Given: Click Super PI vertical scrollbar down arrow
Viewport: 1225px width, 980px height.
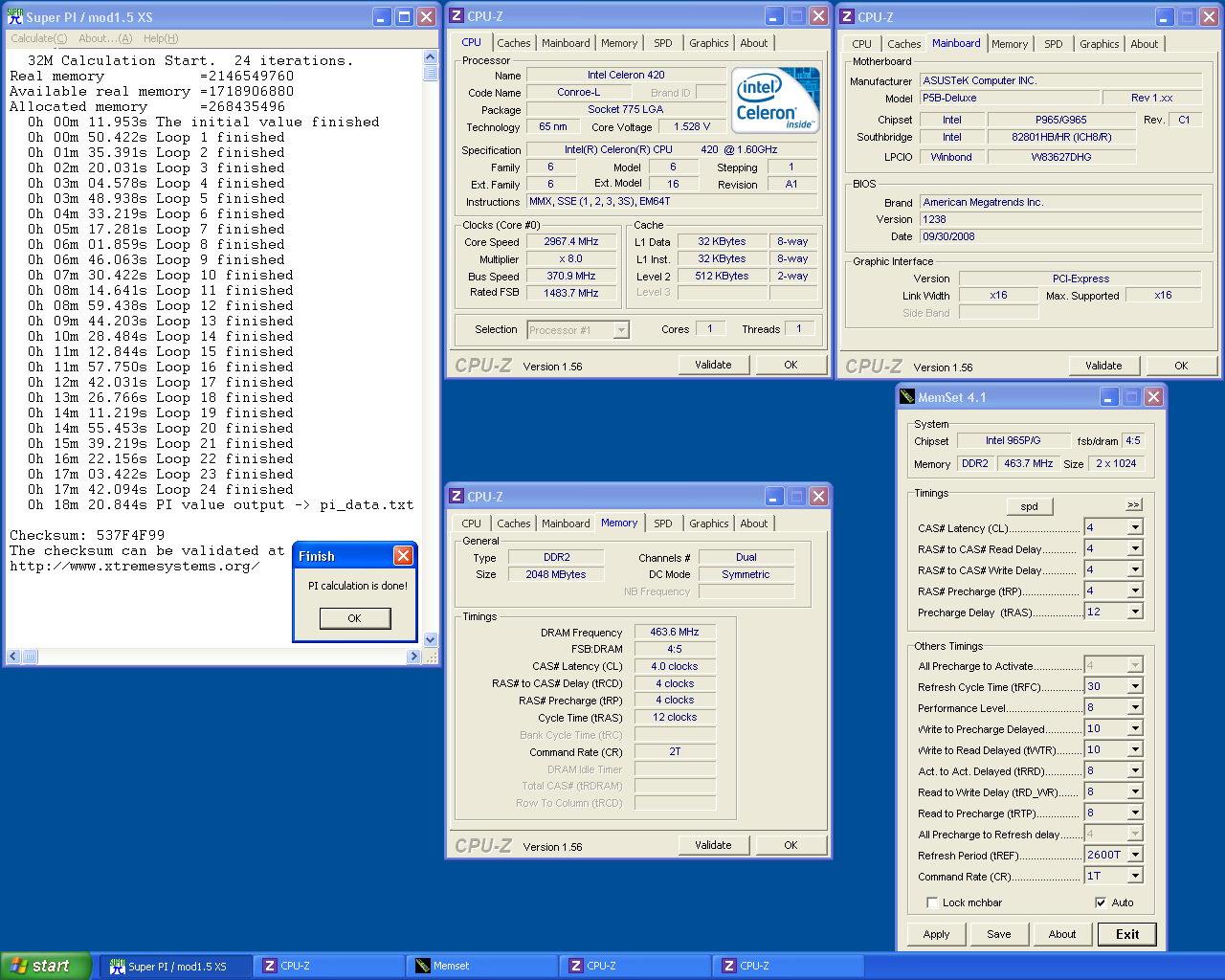Looking at the screenshot, I should pyautogui.click(x=431, y=640).
